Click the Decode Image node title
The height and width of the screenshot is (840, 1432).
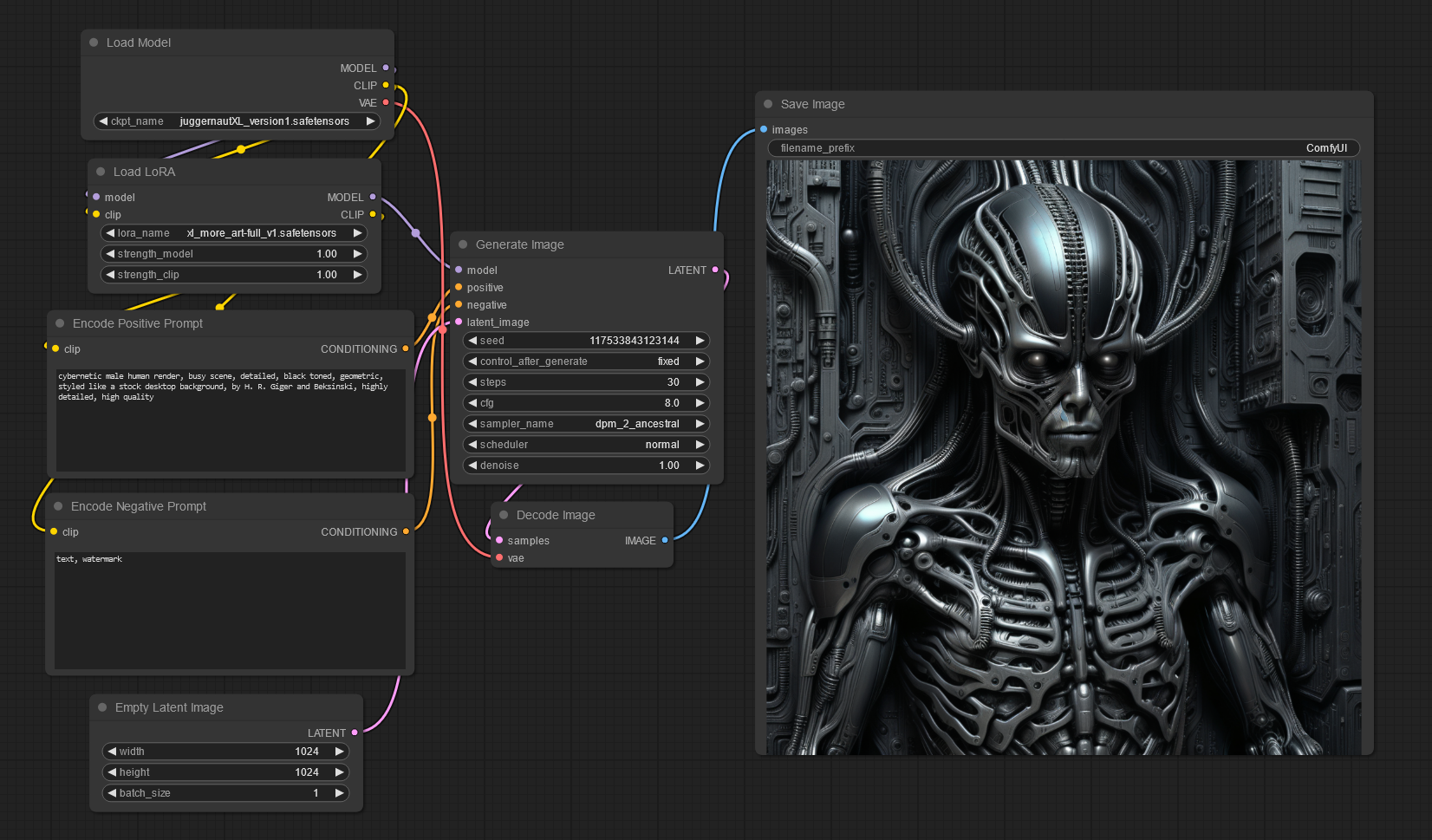[x=556, y=515]
